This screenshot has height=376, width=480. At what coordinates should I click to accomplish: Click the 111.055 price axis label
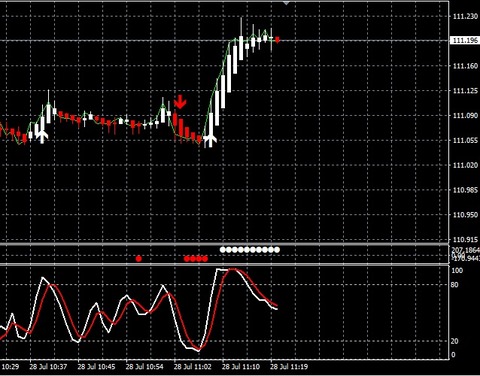pos(465,141)
